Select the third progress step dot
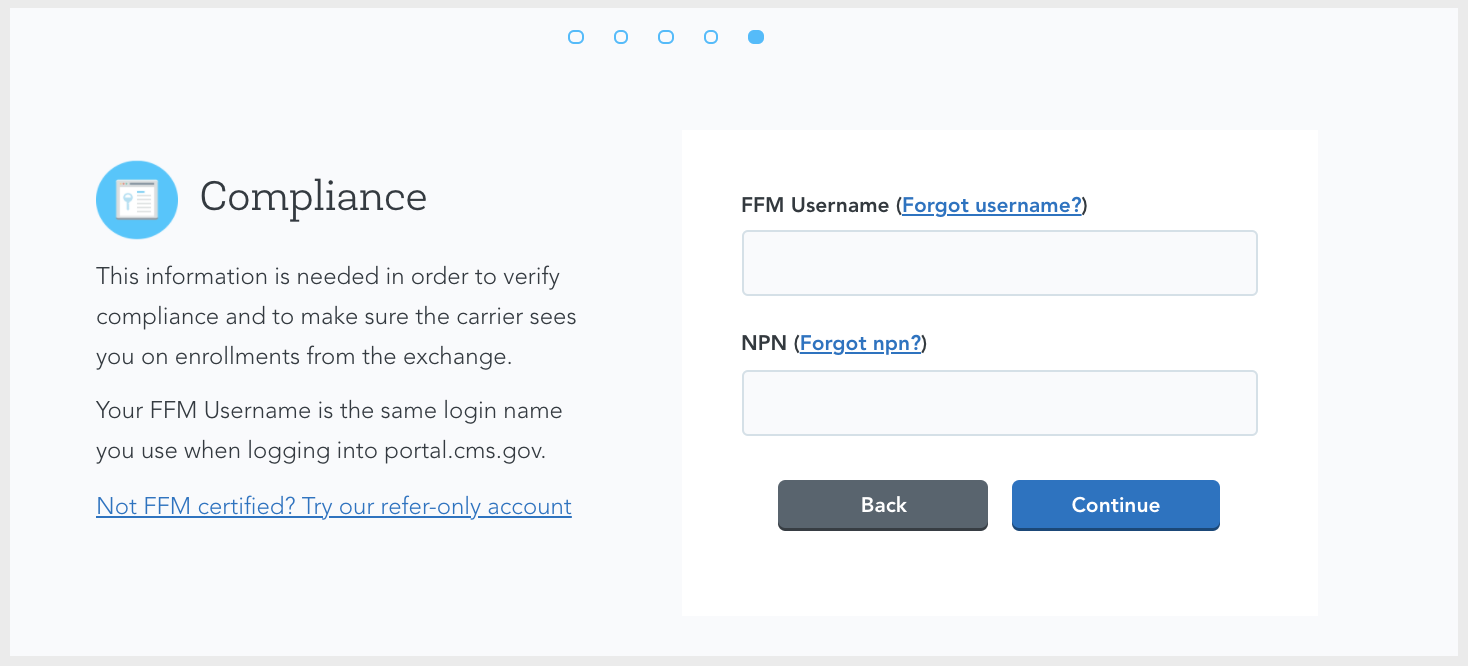Screen dimensions: 1468x666 click(x=666, y=36)
